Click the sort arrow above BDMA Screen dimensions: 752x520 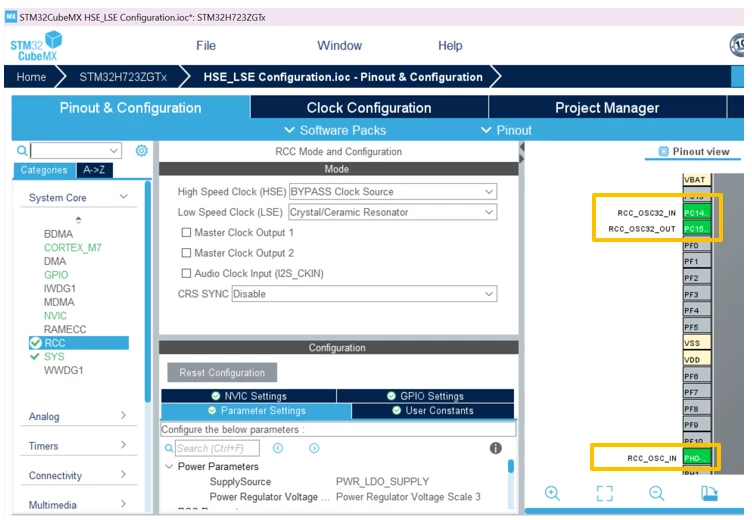78,220
